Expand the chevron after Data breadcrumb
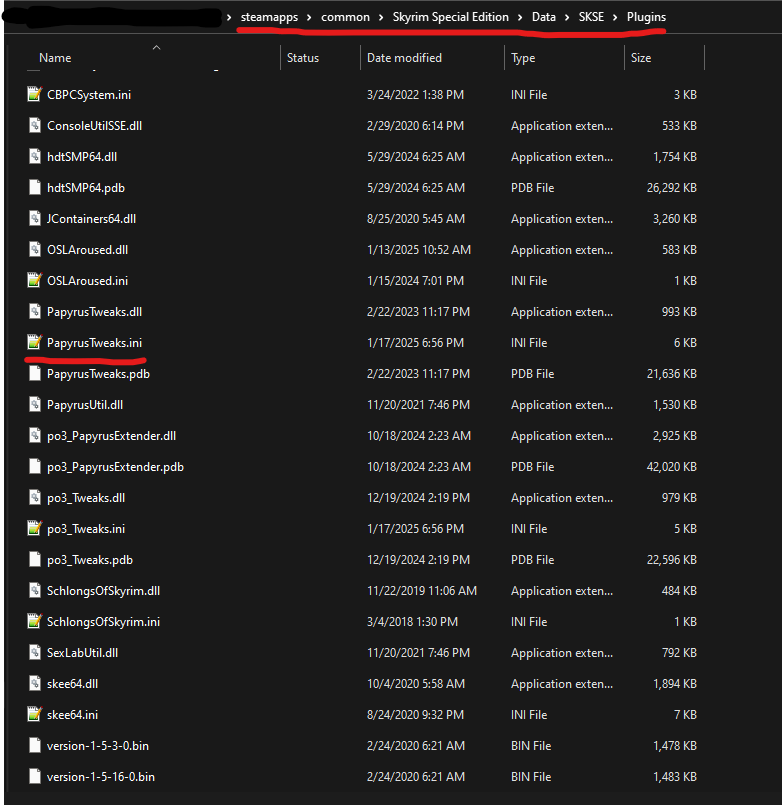 [x=567, y=17]
